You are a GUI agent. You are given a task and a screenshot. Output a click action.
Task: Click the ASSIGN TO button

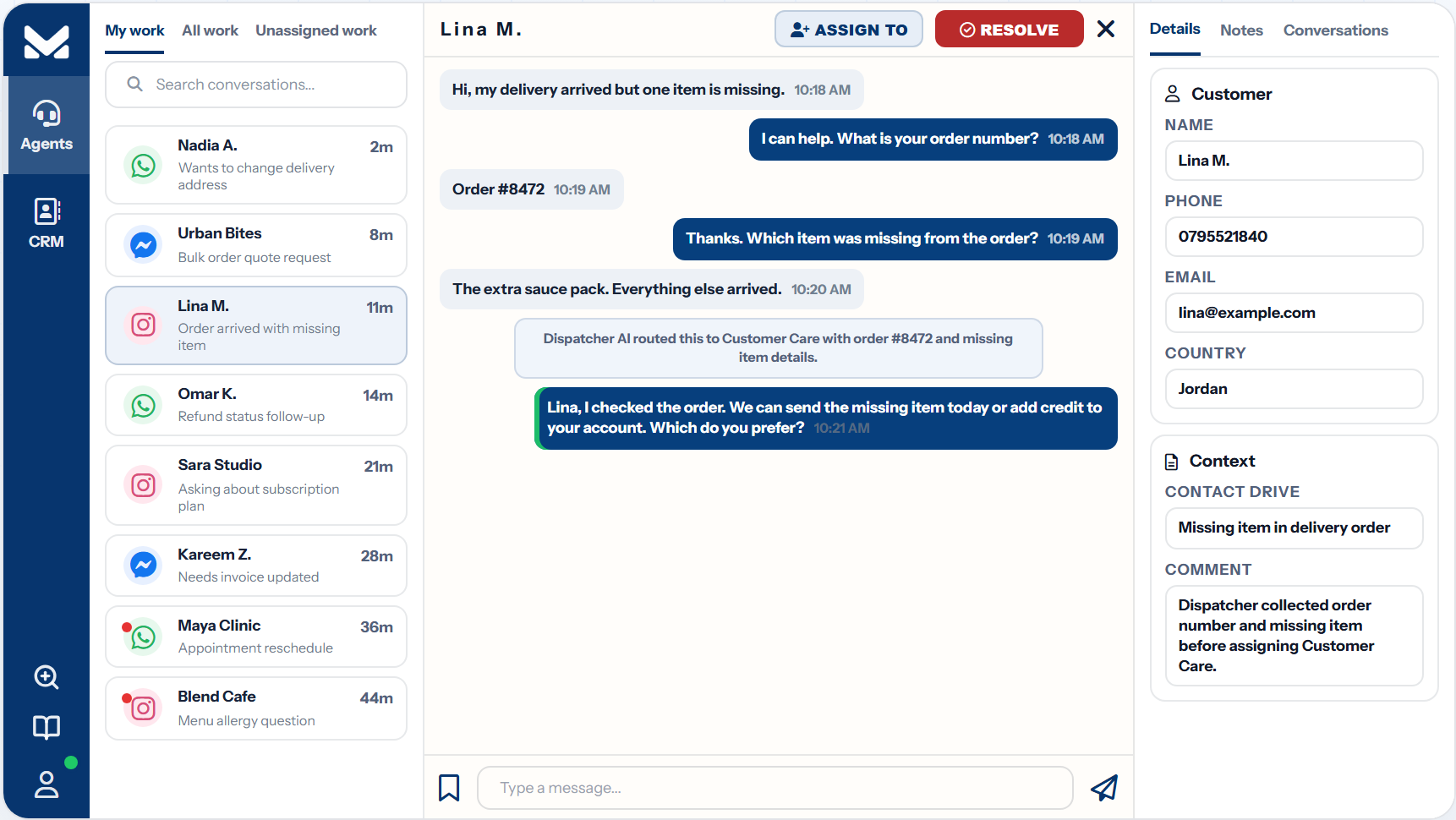click(849, 29)
